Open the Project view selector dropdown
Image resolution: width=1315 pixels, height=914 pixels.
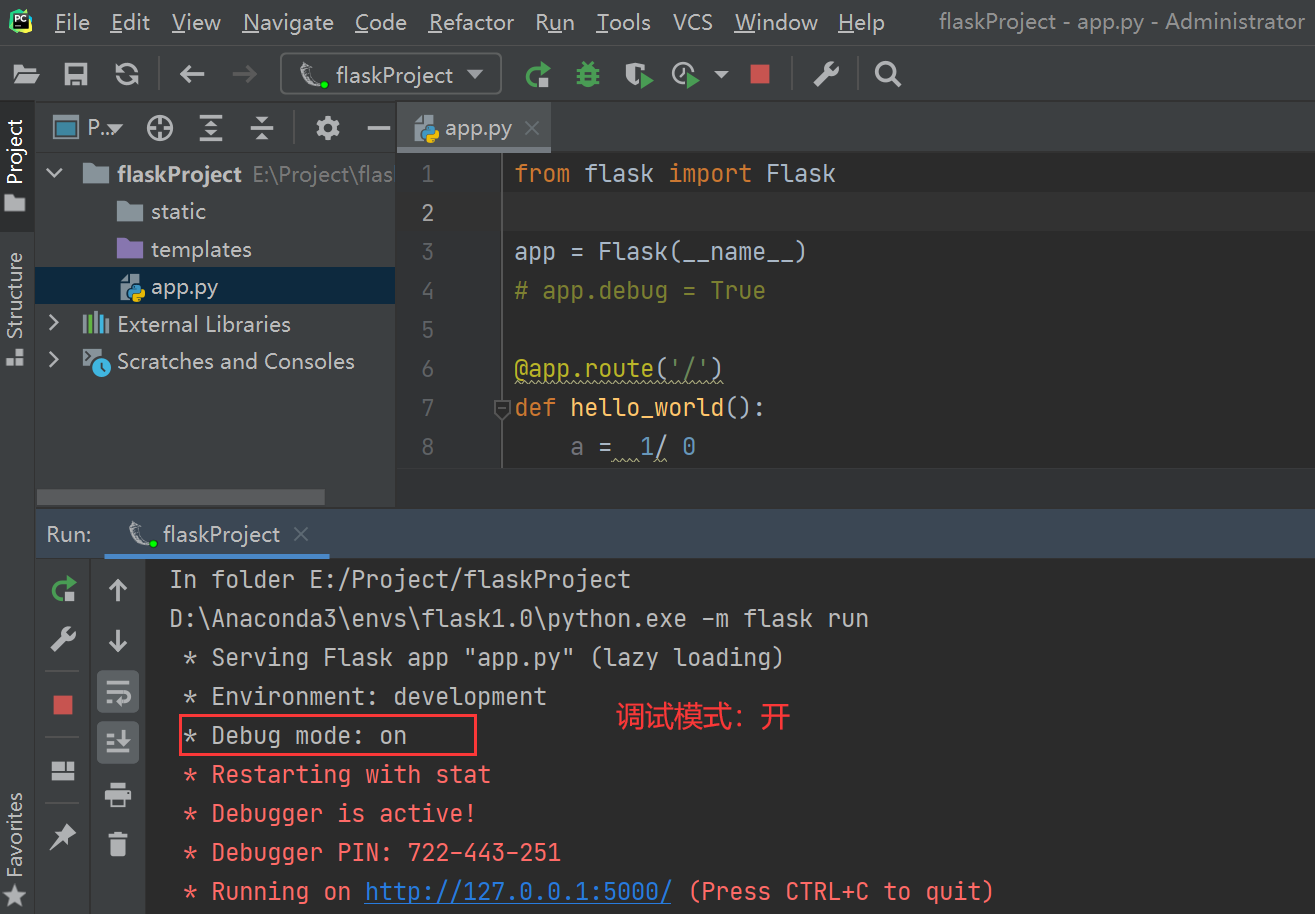pos(88,128)
